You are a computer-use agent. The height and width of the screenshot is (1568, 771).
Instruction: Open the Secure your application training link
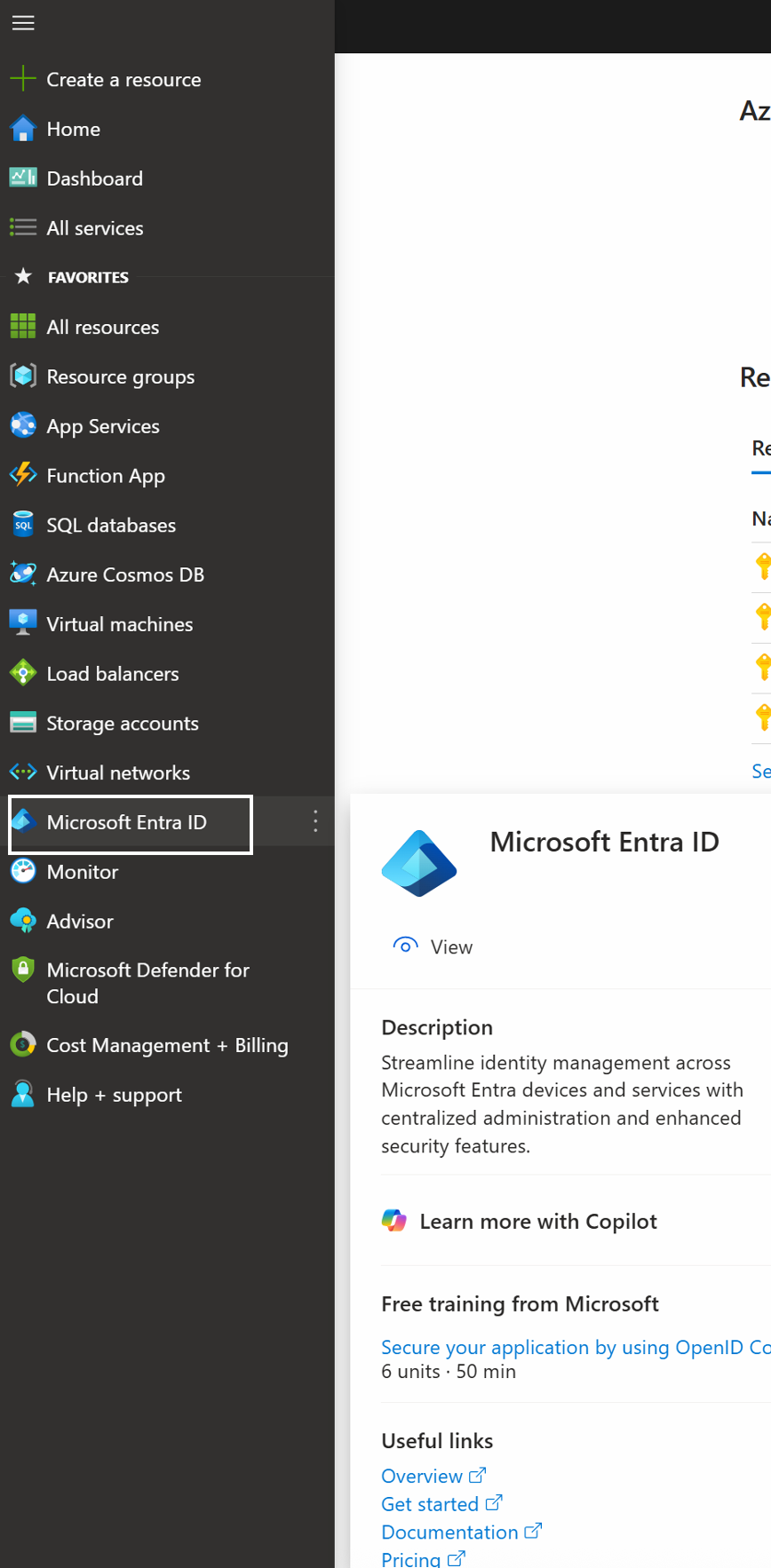576,1347
